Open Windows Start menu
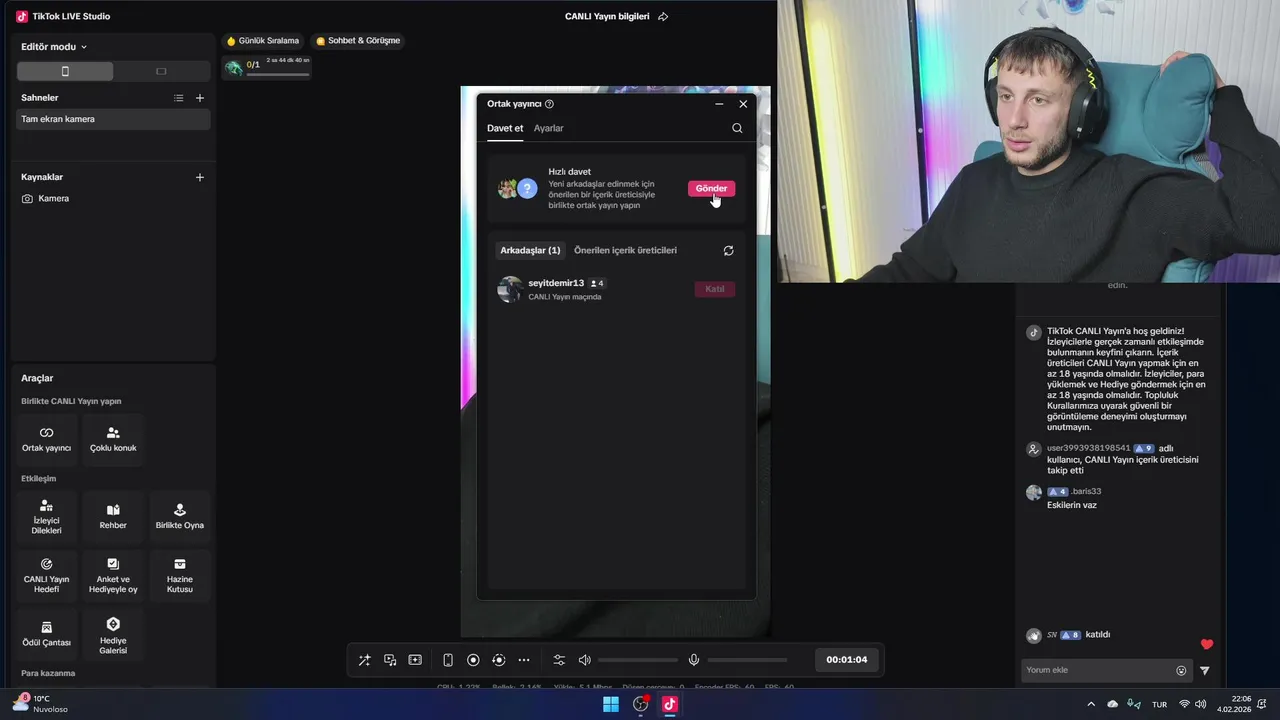This screenshot has height=720, width=1280. point(611,704)
